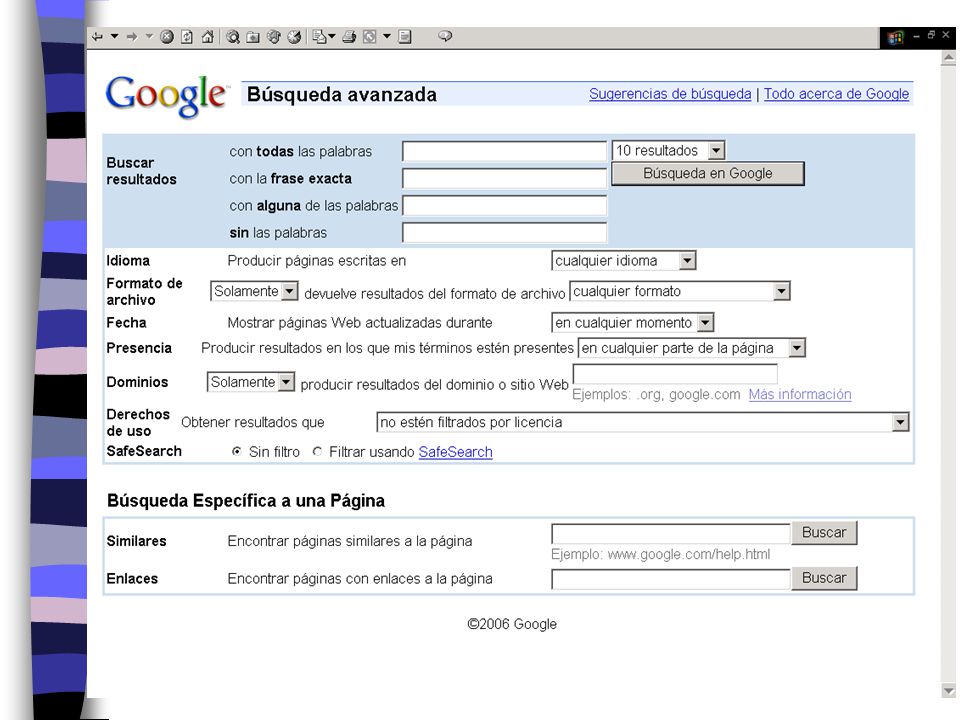This screenshot has height=720, width=960.
Task: Open the Dominios 'Solamente' dropdown
Action: (x=251, y=382)
